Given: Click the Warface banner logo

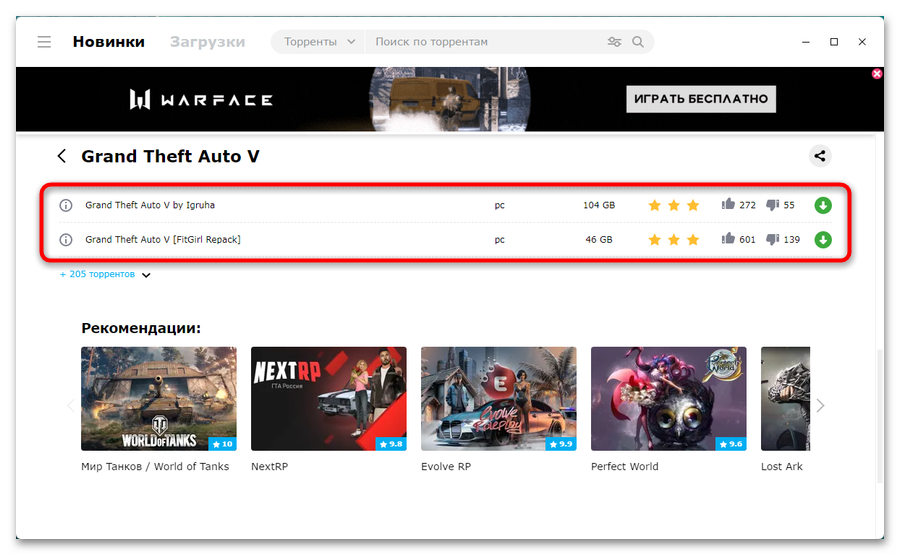Looking at the screenshot, I should pyautogui.click(x=201, y=99).
